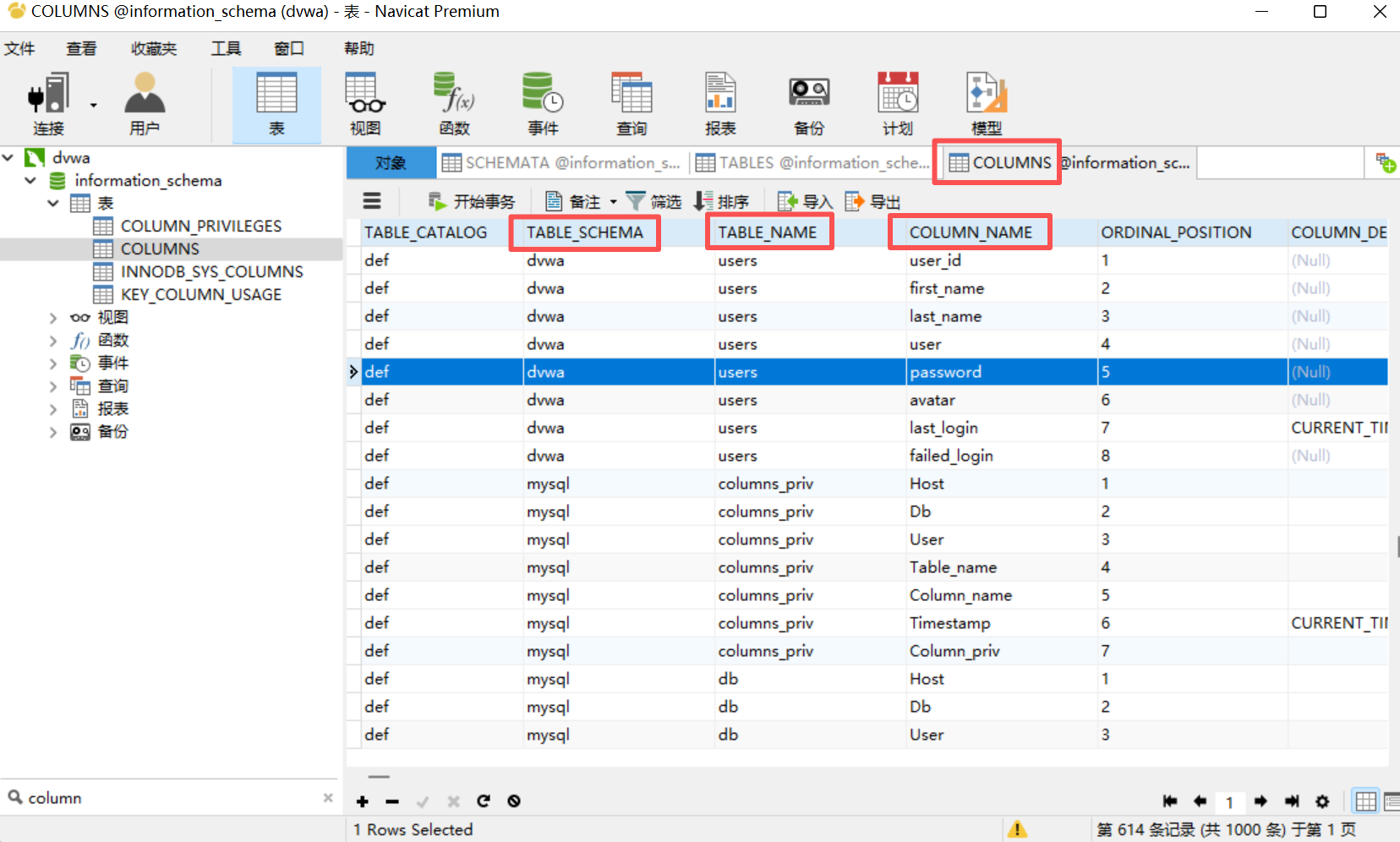Click the 排序 (Sort) icon

[722, 201]
